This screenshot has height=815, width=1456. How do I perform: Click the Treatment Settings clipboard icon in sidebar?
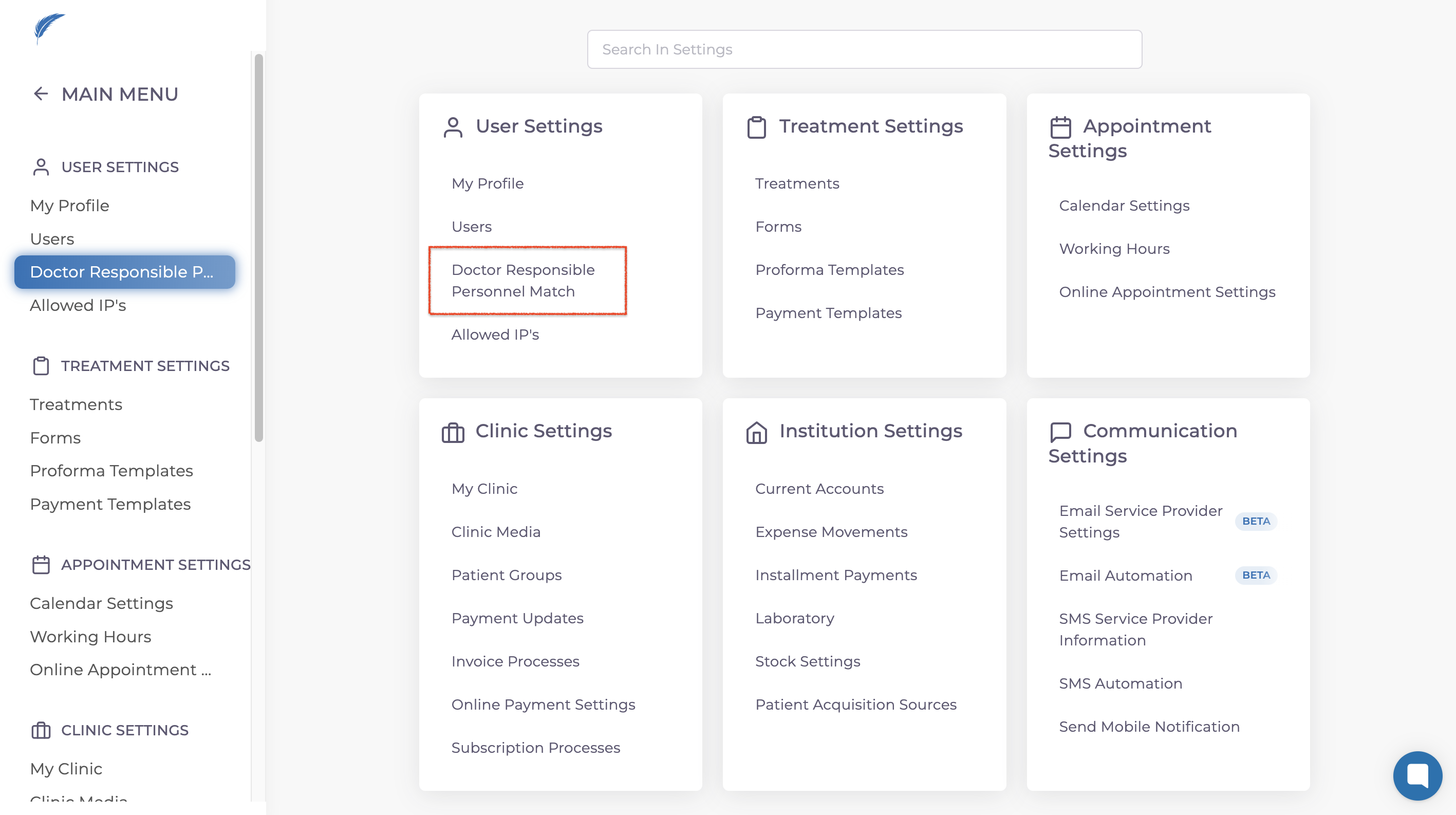(x=41, y=366)
